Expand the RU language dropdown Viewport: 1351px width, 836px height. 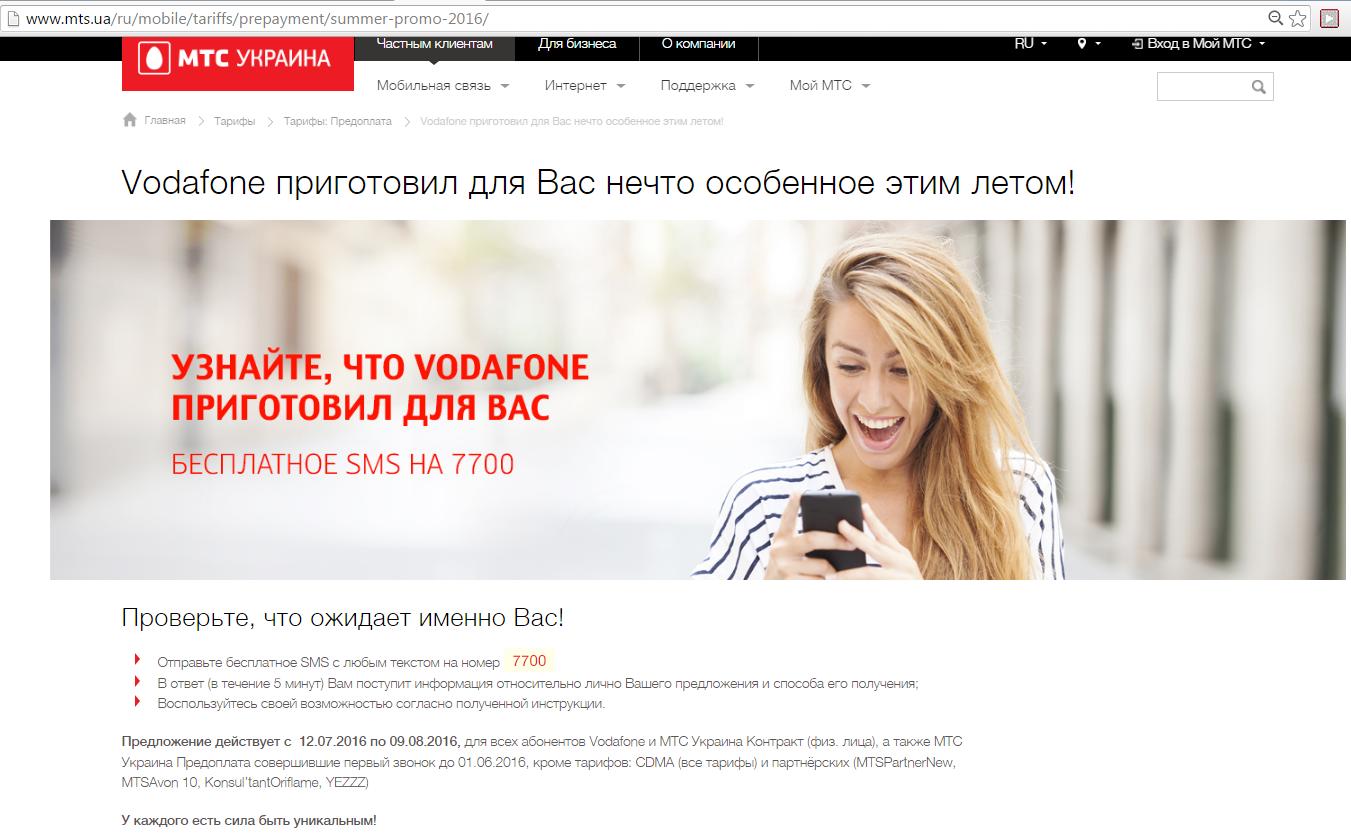(x=1030, y=44)
